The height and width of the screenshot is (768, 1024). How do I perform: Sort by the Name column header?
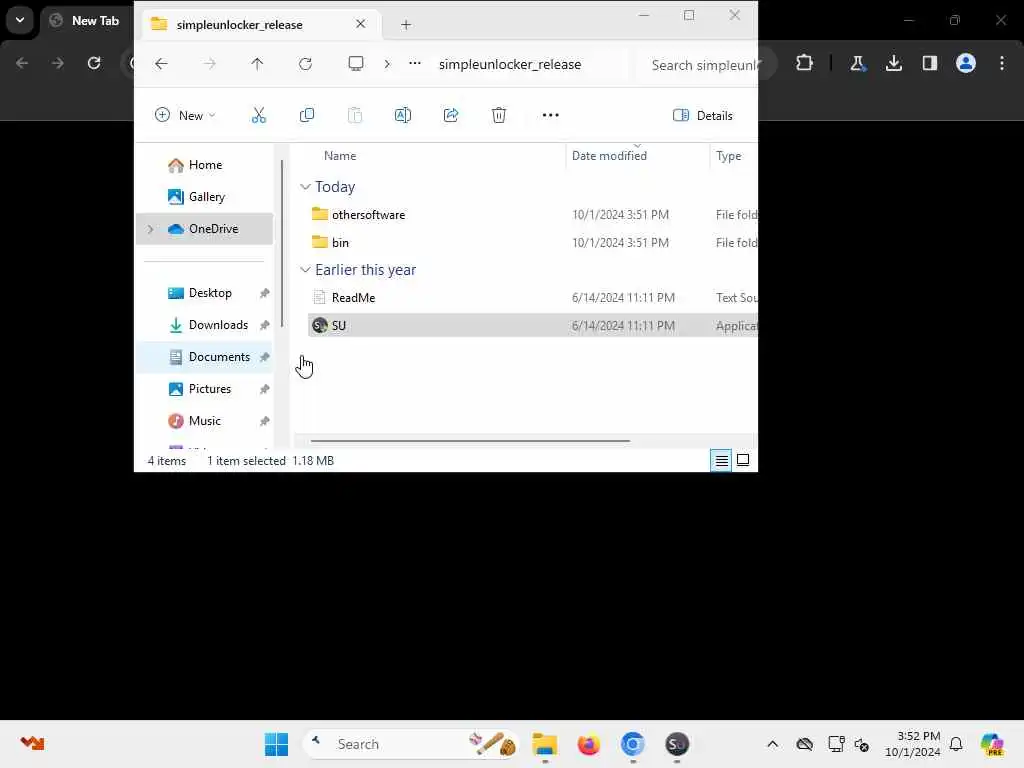(x=340, y=156)
